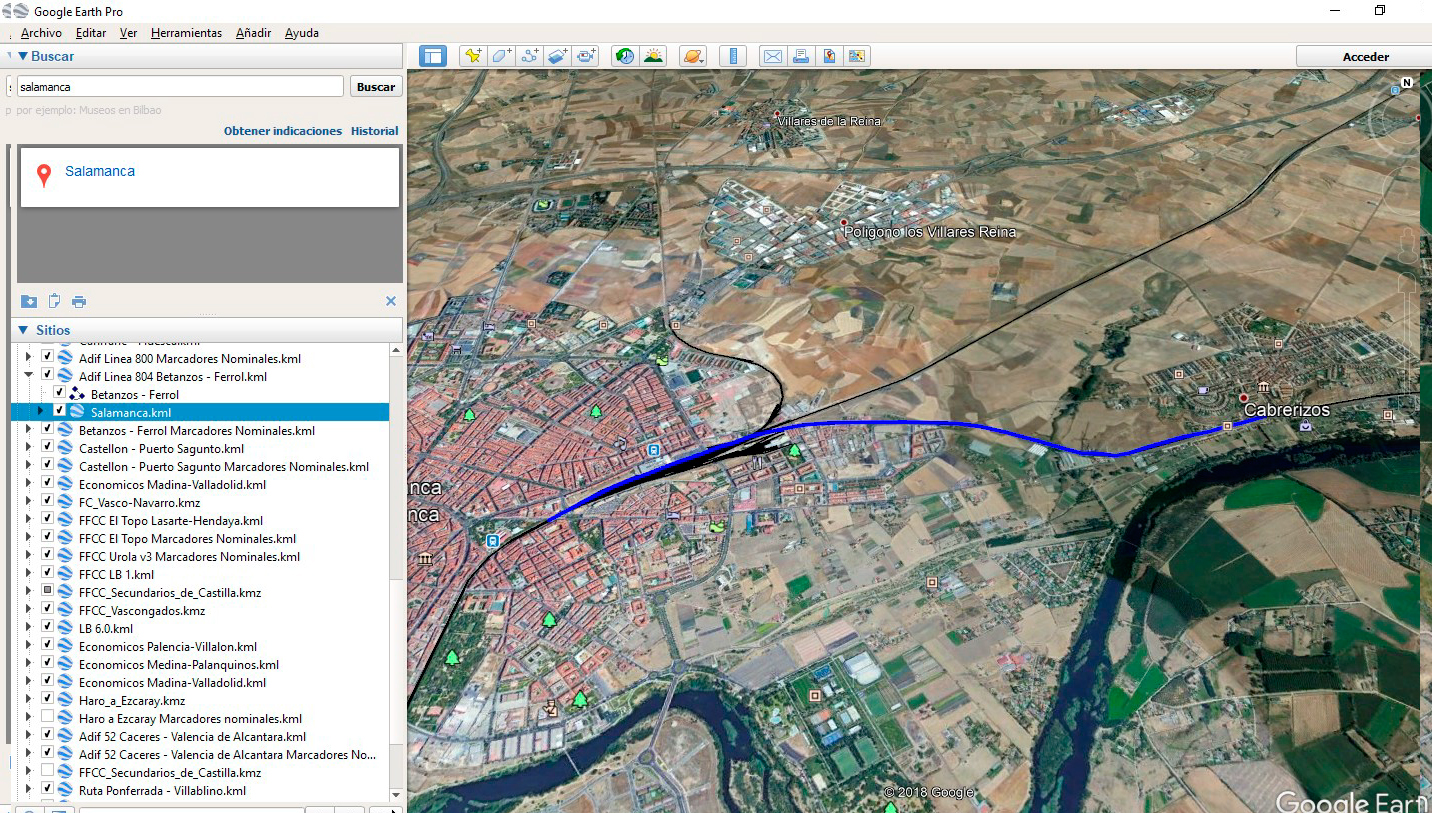Image resolution: width=1432 pixels, height=813 pixels.
Task: Uncheck the Betanzos - Ferrol path checkbox
Action: pos(59,393)
